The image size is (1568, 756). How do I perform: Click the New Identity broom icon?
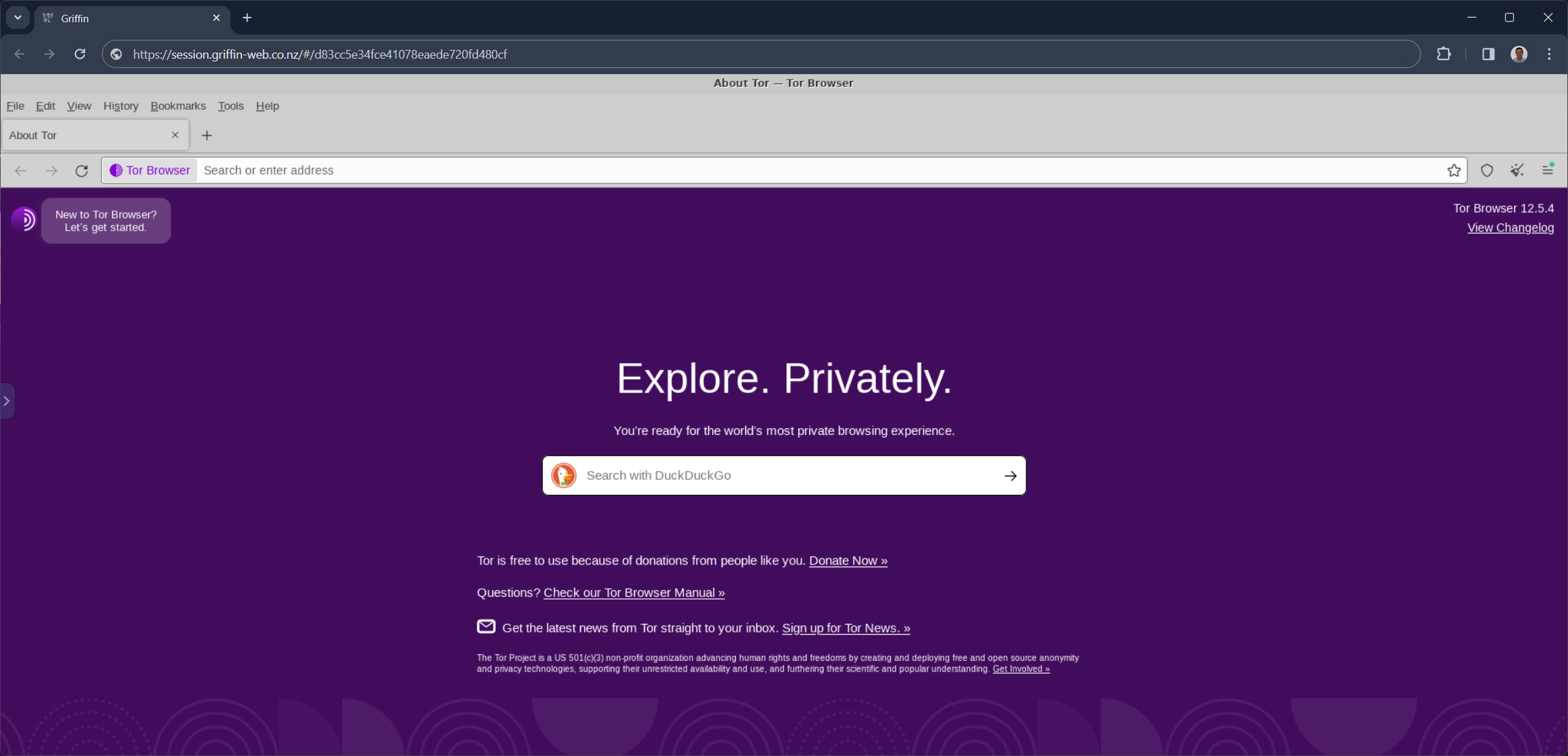pos(1517,171)
